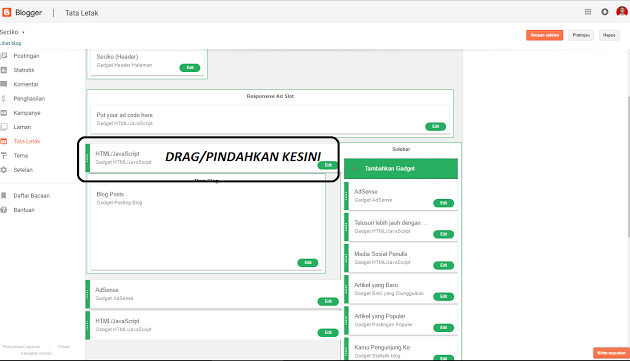This screenshot has width=630, height=361.
Task: Edit the bottom HTML/JavaScript gadget
Action: [x=328, y=332]
